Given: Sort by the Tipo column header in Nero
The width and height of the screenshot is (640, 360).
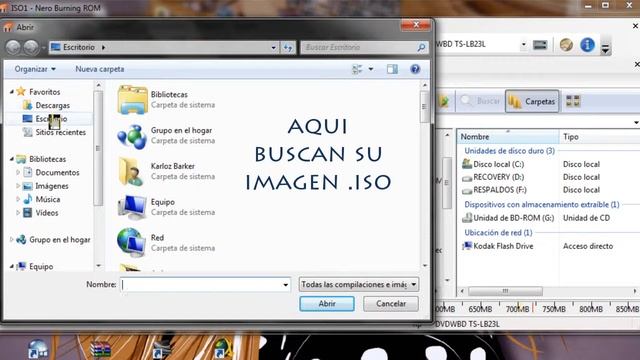Looking at the screenshot, I should click(599, 137).
